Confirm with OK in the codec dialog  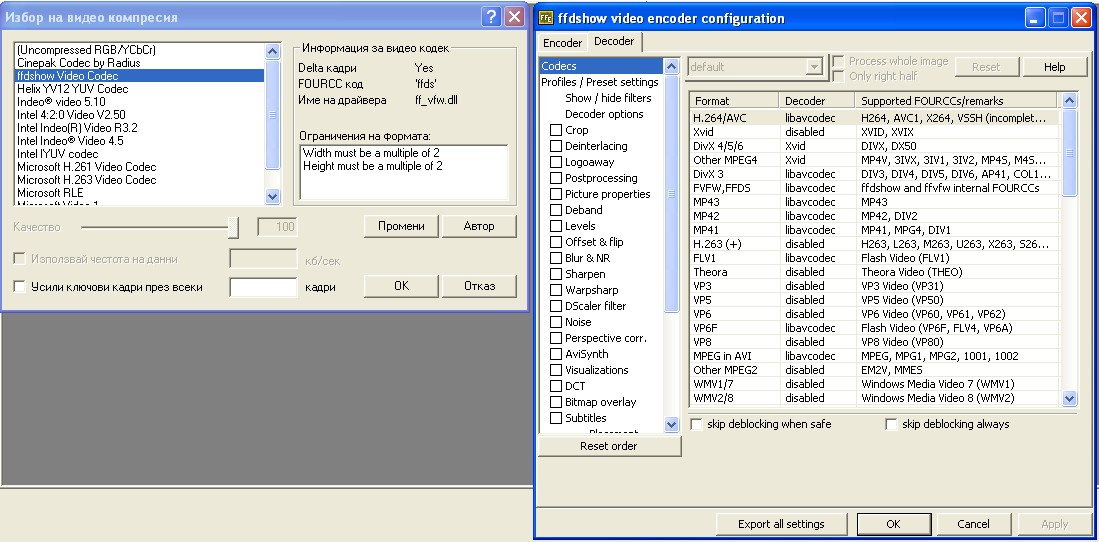[401, 286]
